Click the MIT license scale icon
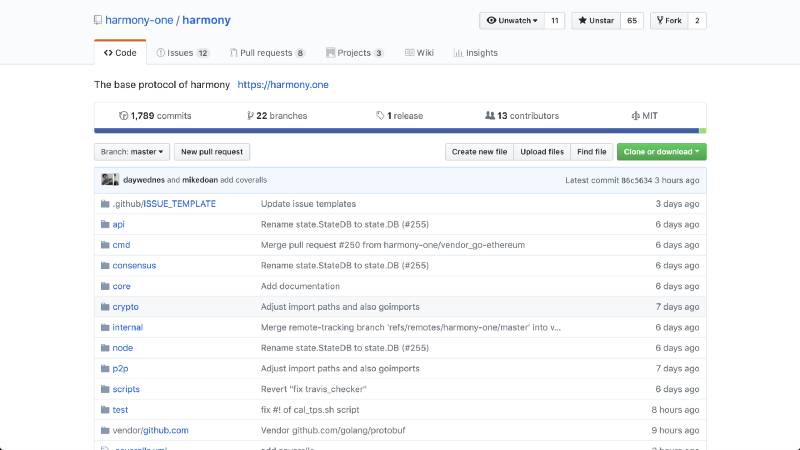 coord(635,116)
